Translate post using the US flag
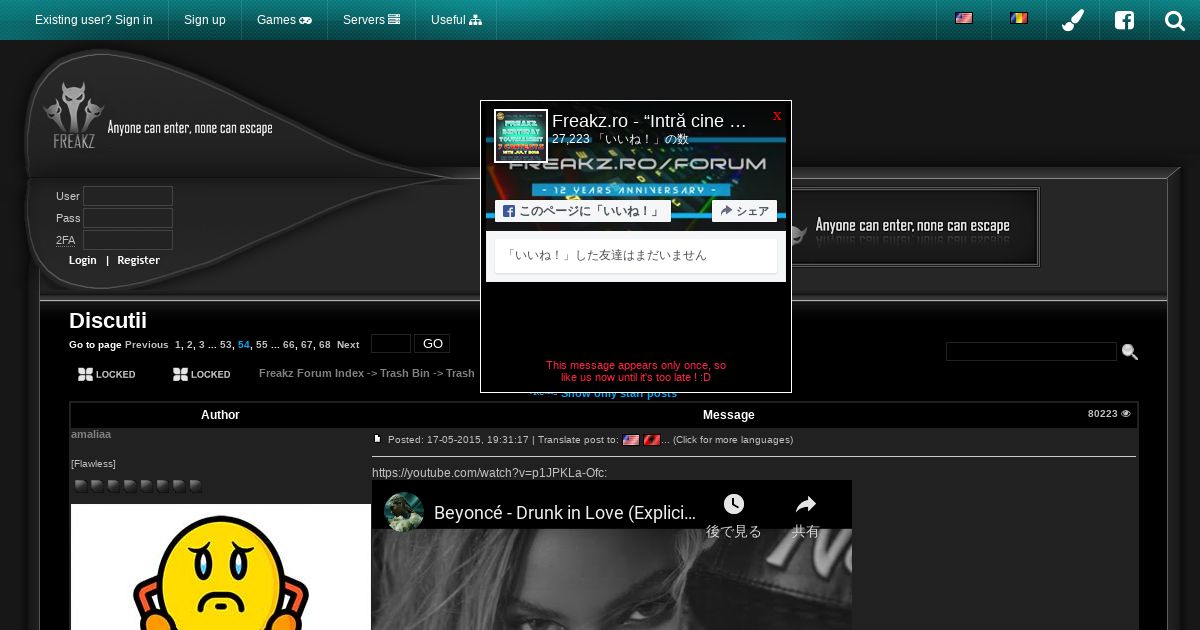Viewport: 1200px width, 630px height. 631,440
